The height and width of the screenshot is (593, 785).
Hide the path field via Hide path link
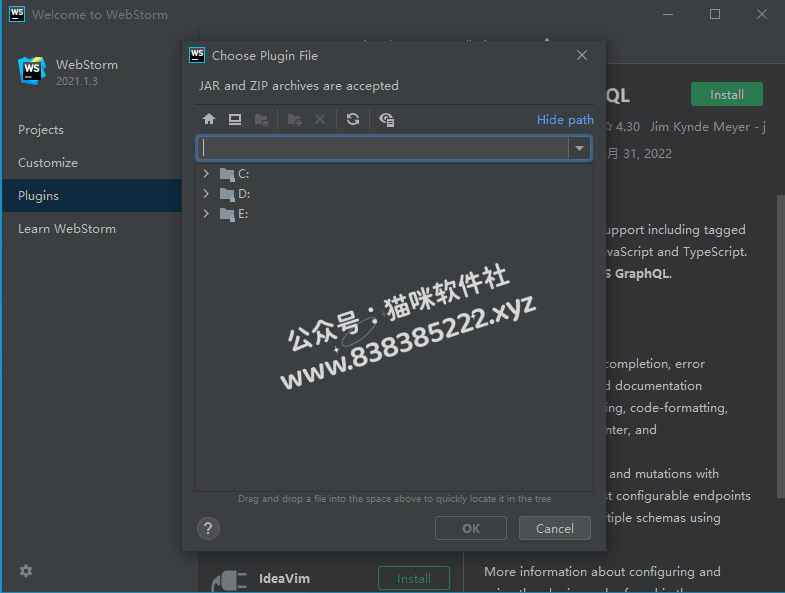565,120
